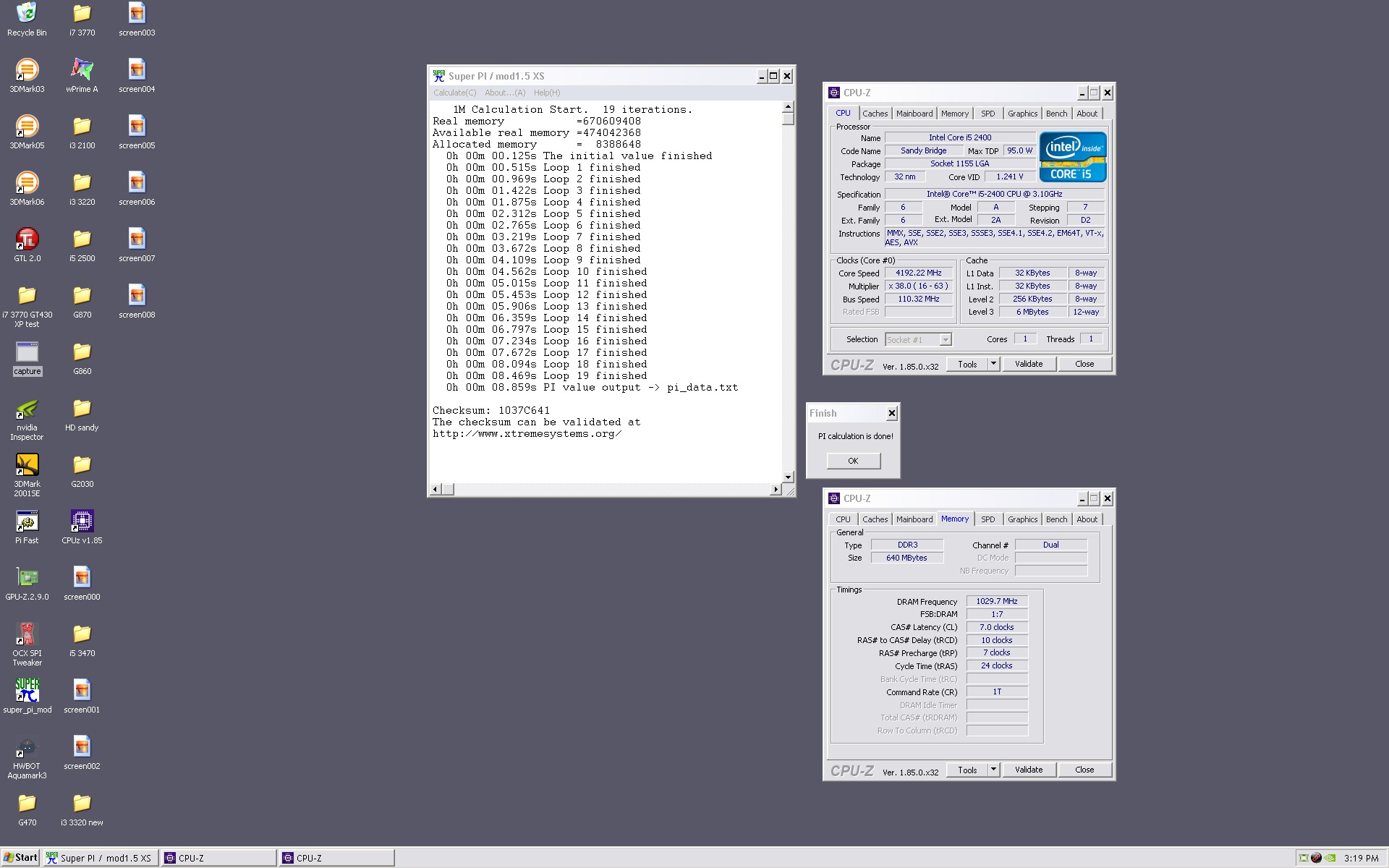1389x868 pixels.
Task: Switch to Super PI taskbar button
Action: (x=100, y=858)
